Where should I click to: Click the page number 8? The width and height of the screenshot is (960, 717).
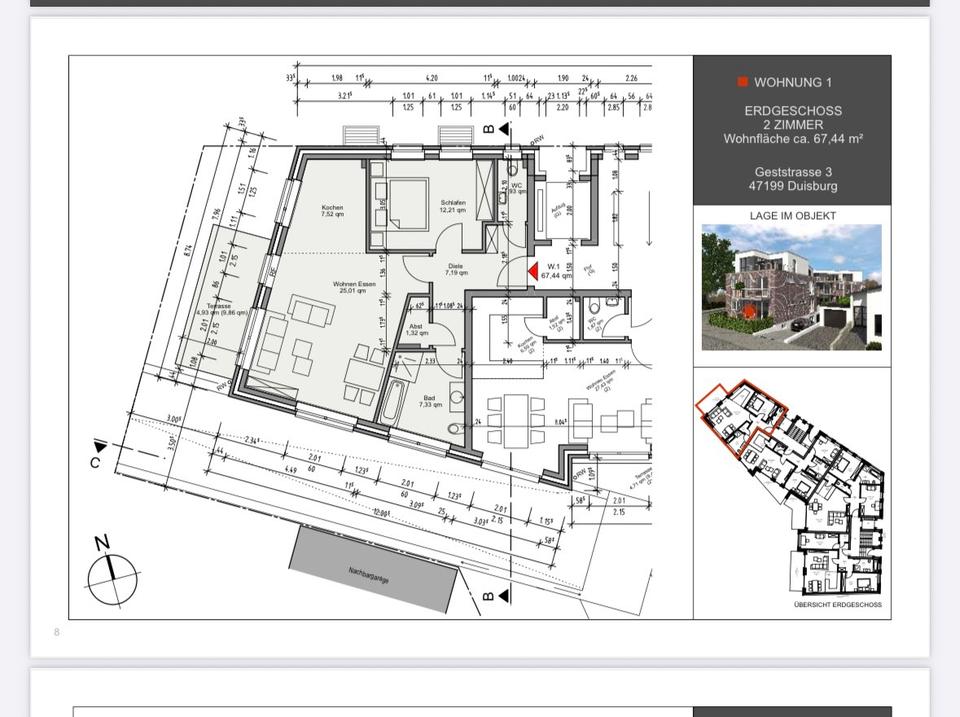[x=57, y=631]
